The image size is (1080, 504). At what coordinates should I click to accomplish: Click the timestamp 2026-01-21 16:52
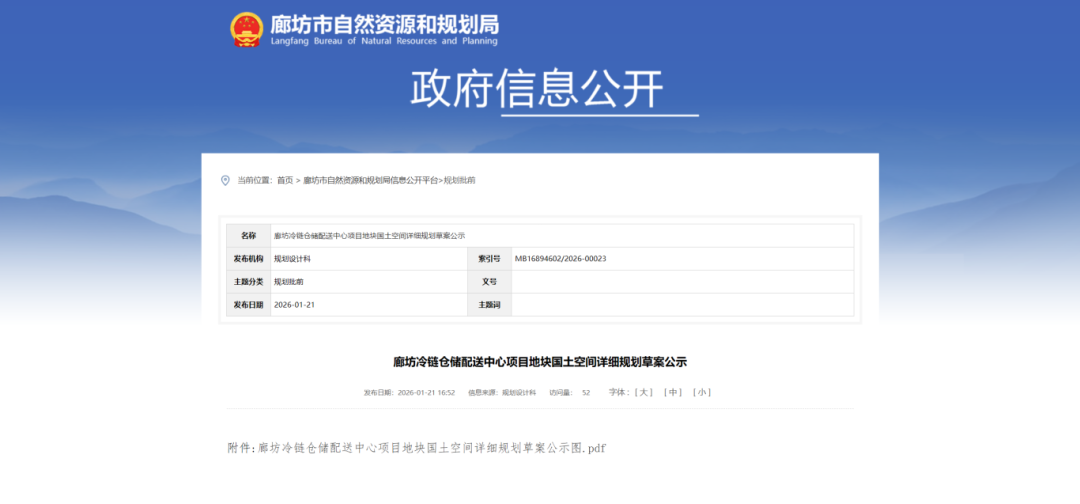tap(426, 393)
